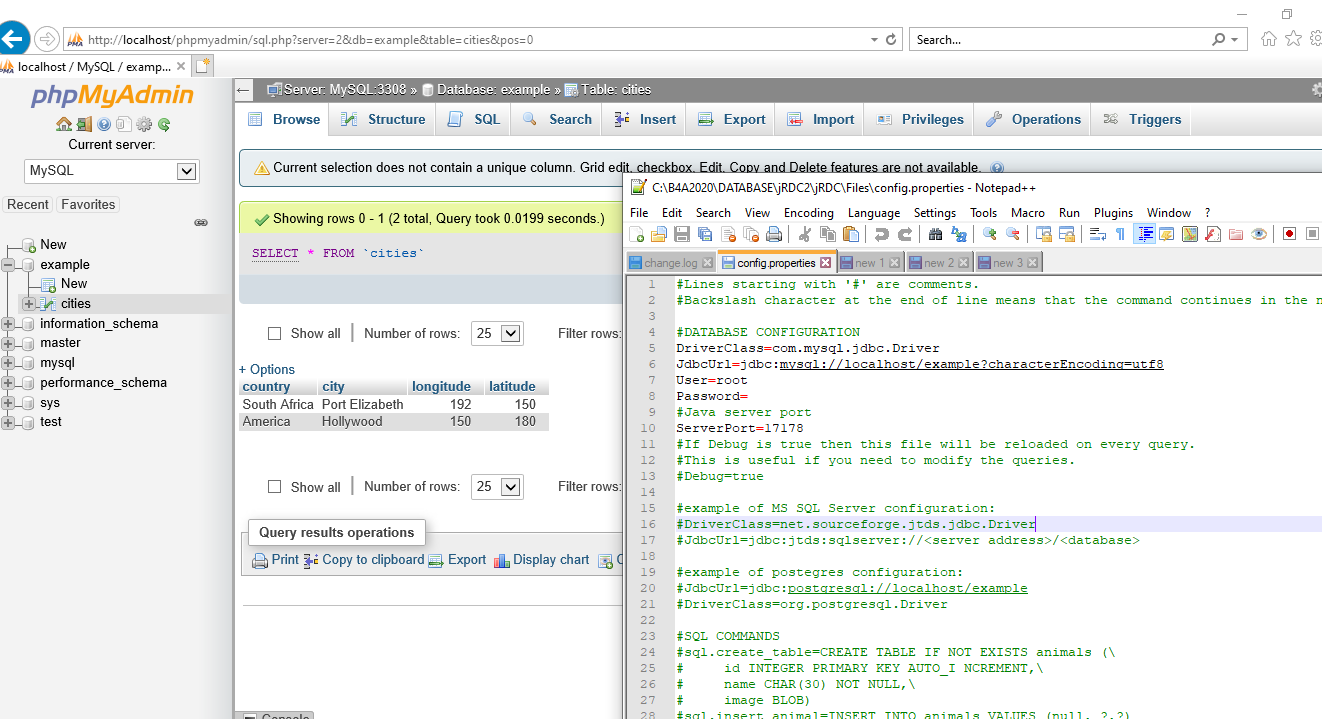
Task: Toggle Show All Characters pilcrow icon
Action: pos(1120,234)
